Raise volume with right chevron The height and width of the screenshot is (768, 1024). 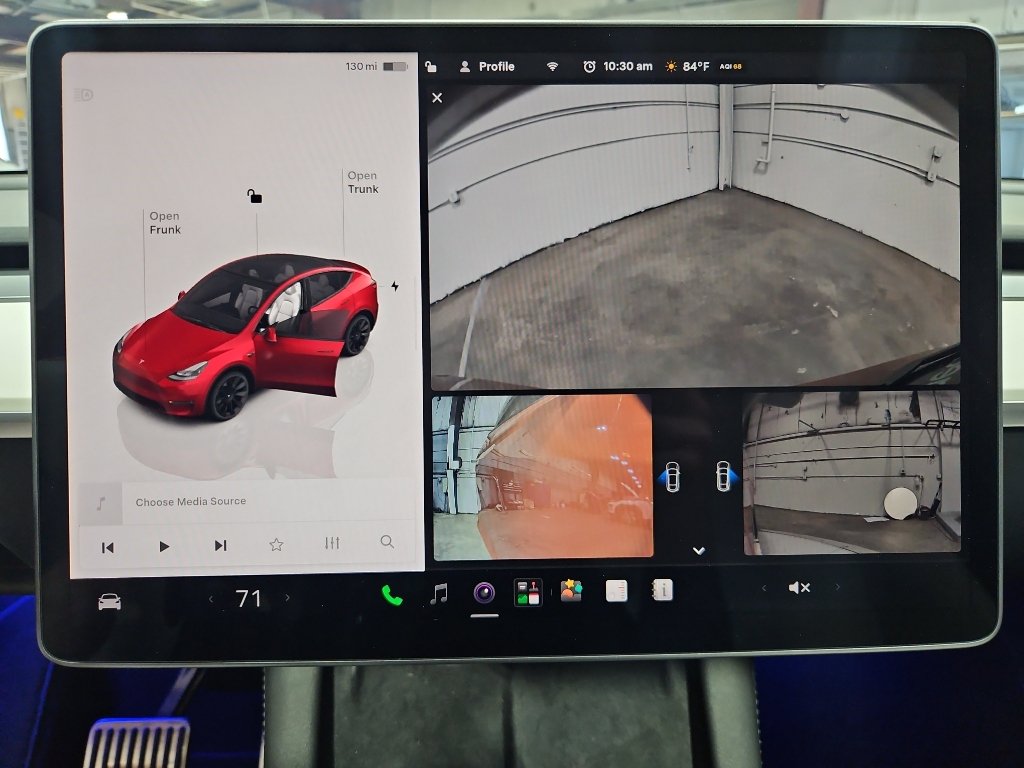tap(837, 587)
